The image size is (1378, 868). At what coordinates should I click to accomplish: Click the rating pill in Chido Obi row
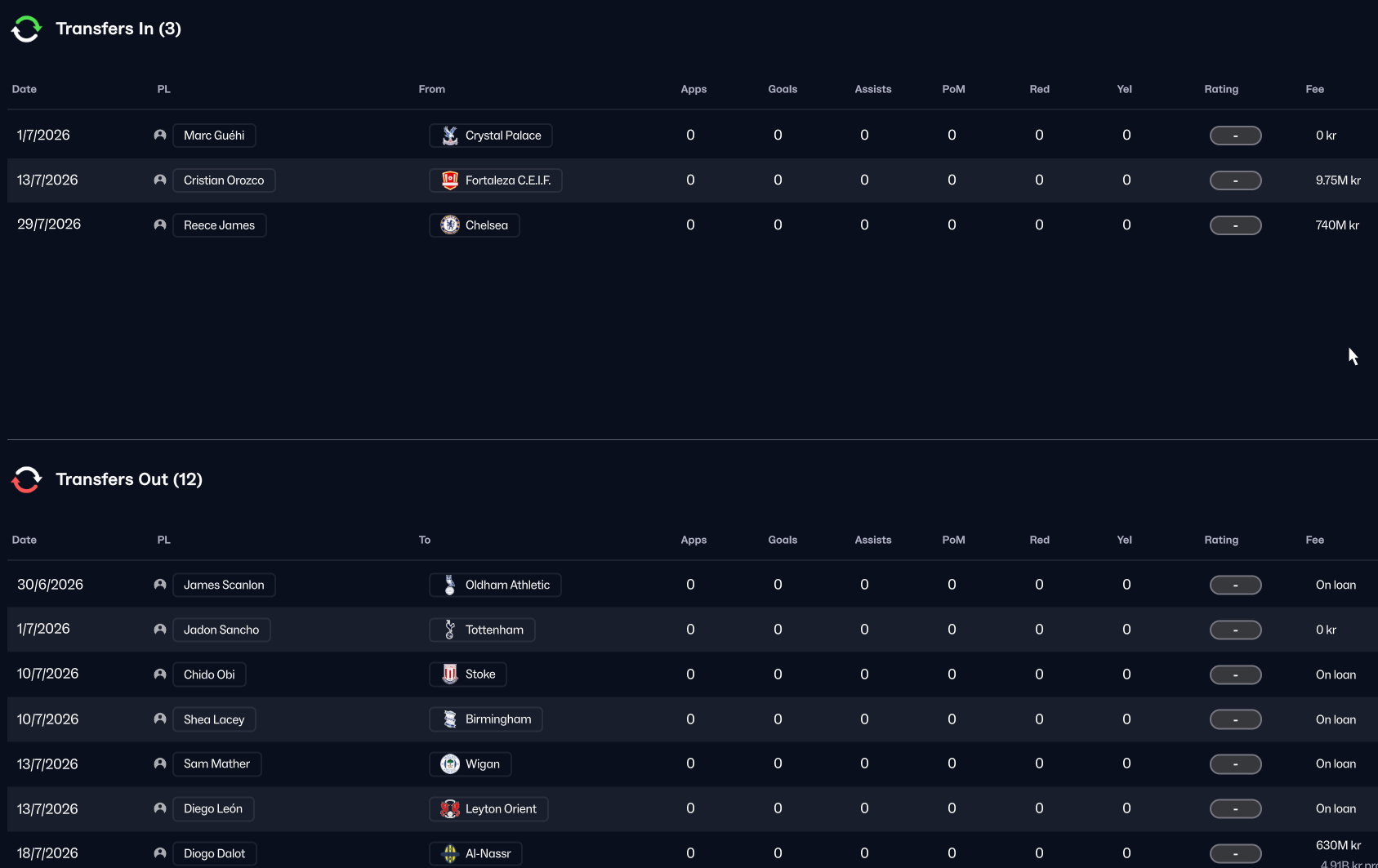pos(1235,674)
